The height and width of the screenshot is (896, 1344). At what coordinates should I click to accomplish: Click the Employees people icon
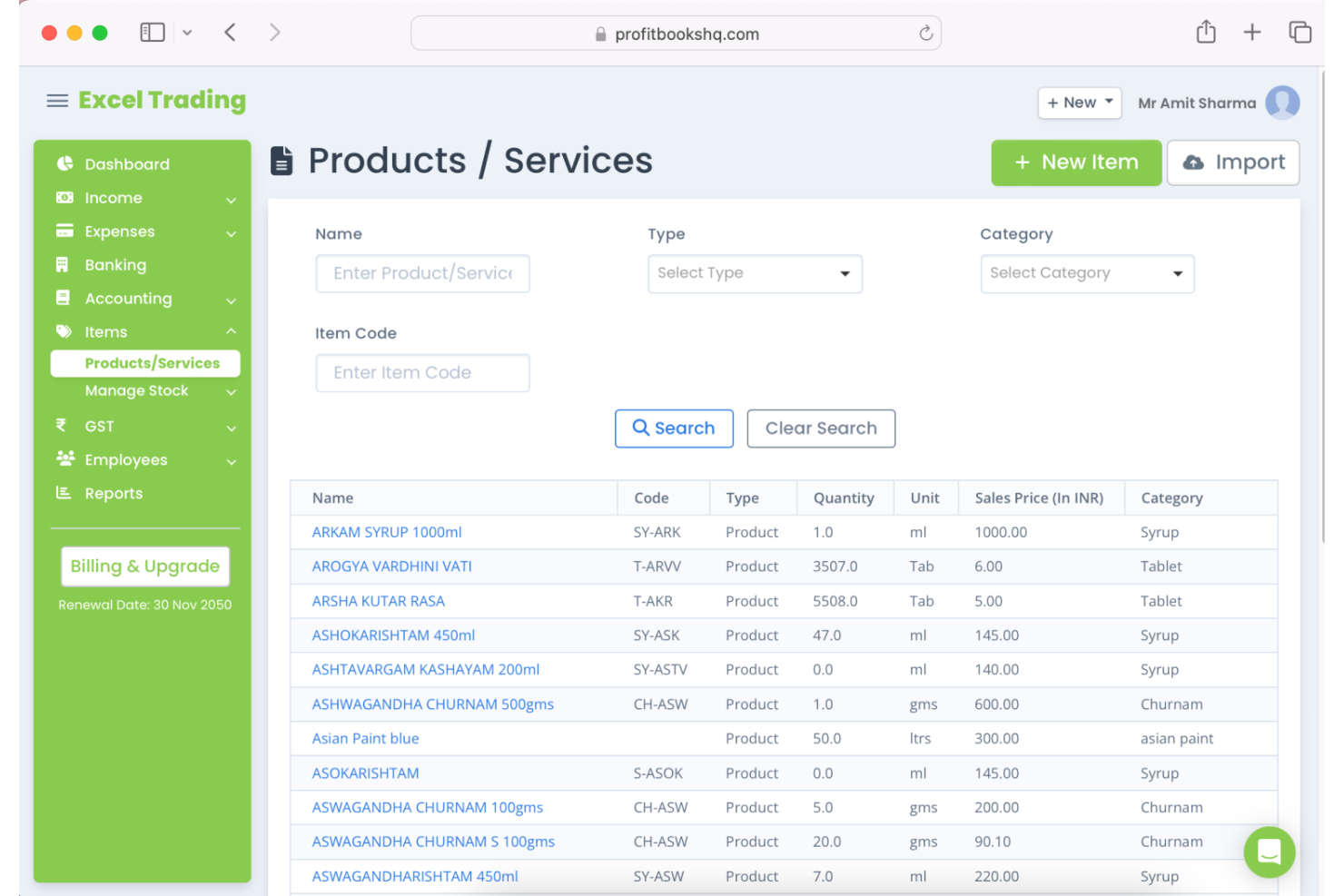point(64,459)
